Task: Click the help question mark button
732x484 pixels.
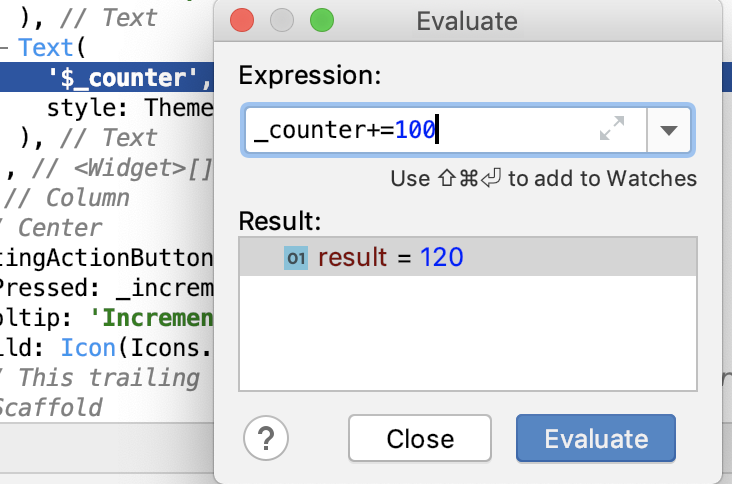Action: point(266,437)
